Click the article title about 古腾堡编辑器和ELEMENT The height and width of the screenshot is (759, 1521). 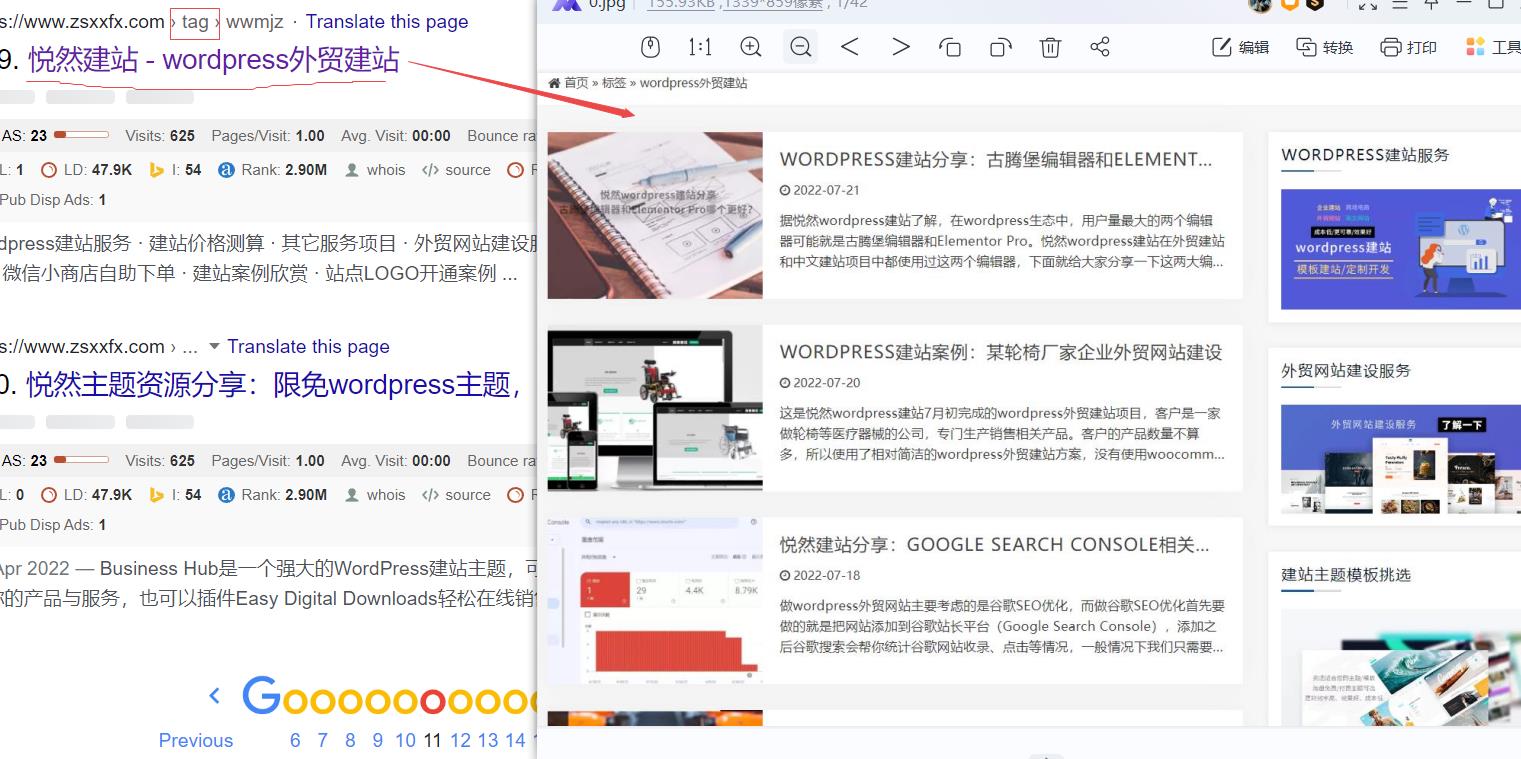(x=996, y=159)
